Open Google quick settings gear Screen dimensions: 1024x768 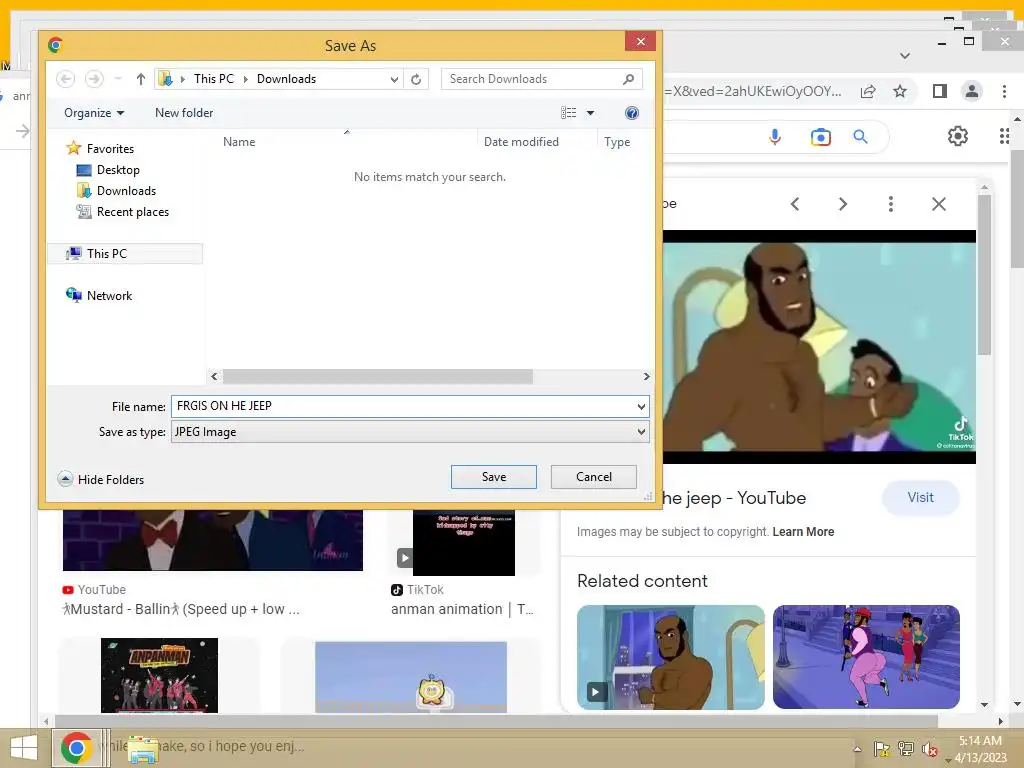[x=957, y=136]
